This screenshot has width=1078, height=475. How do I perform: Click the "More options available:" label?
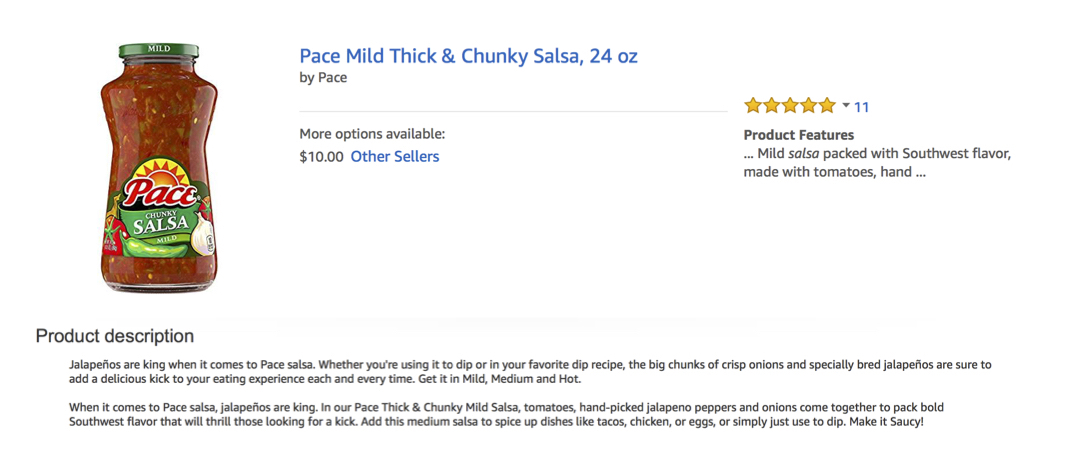pos(373,133)
